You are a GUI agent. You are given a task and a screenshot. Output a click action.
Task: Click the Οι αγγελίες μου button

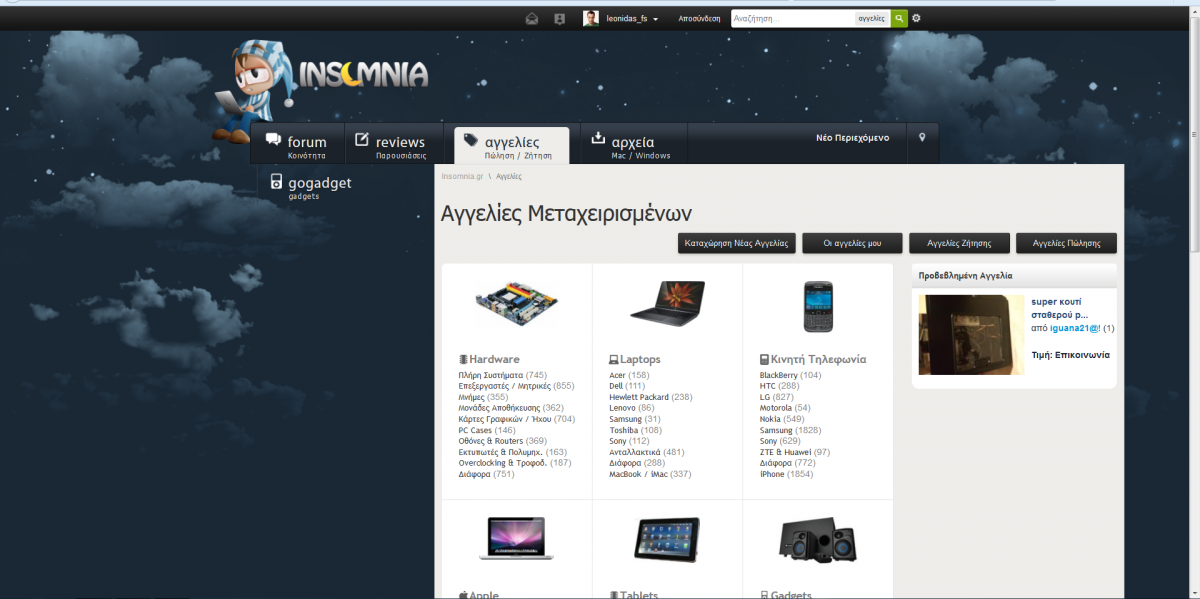pyautogui.click(x=852, y=243)
